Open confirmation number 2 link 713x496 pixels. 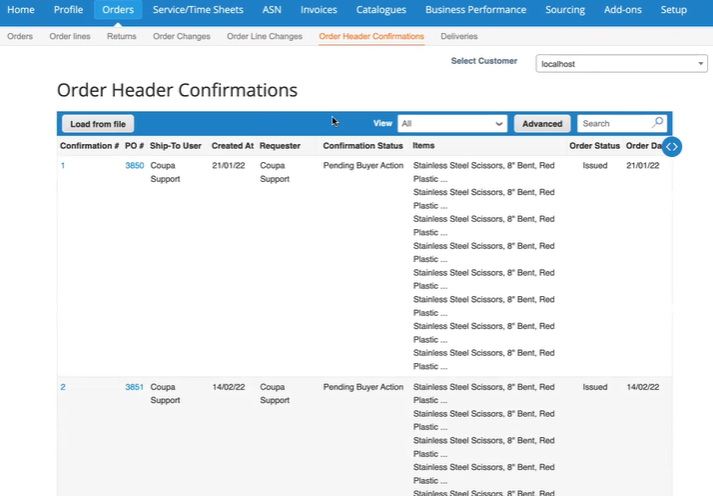[x=63, y=387]
